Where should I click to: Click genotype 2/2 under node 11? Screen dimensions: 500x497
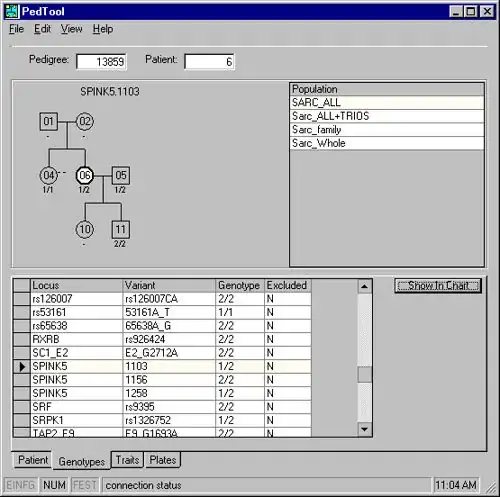point(120,244)
